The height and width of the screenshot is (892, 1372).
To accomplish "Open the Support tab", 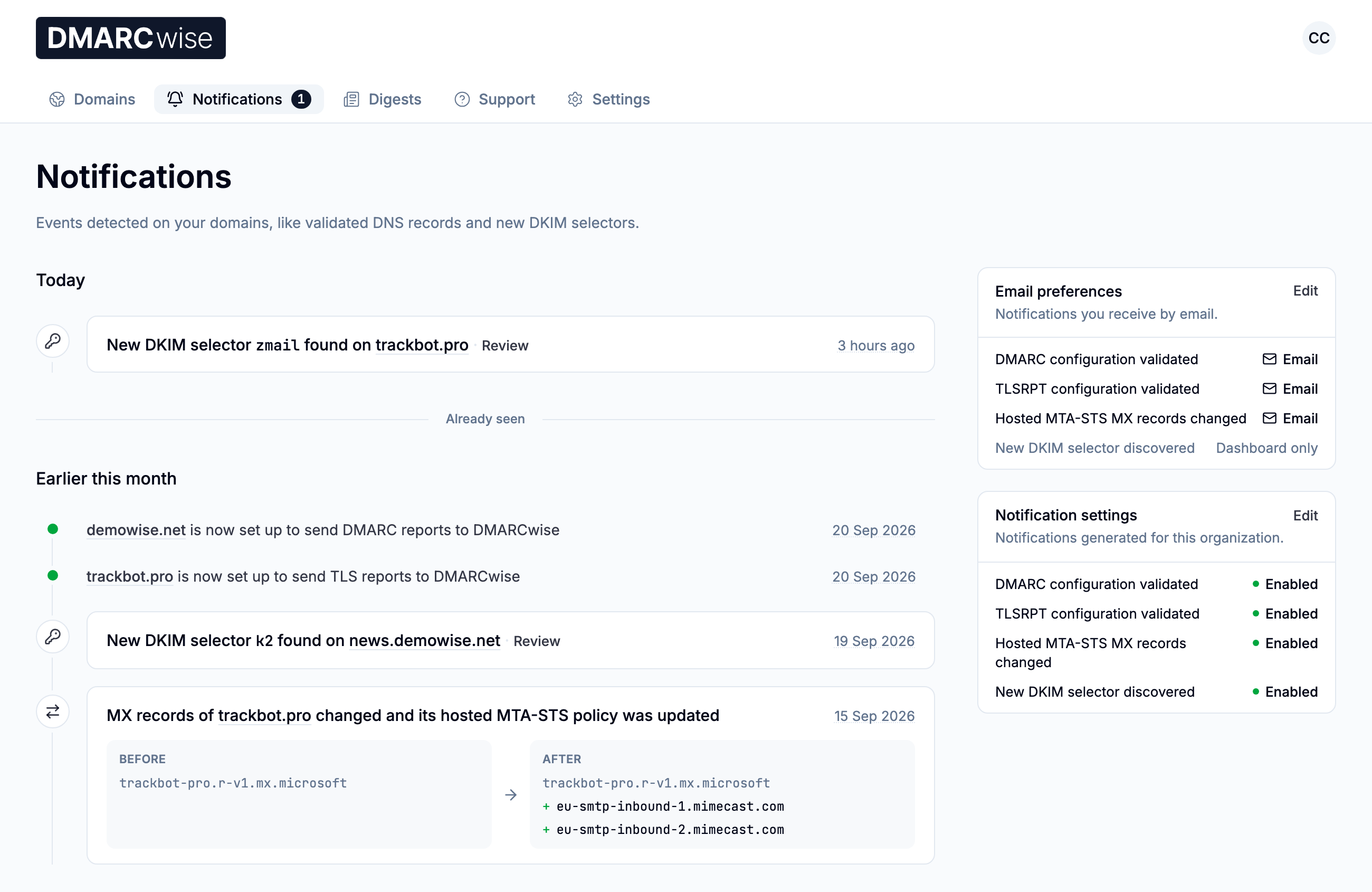I will point(494,99).
